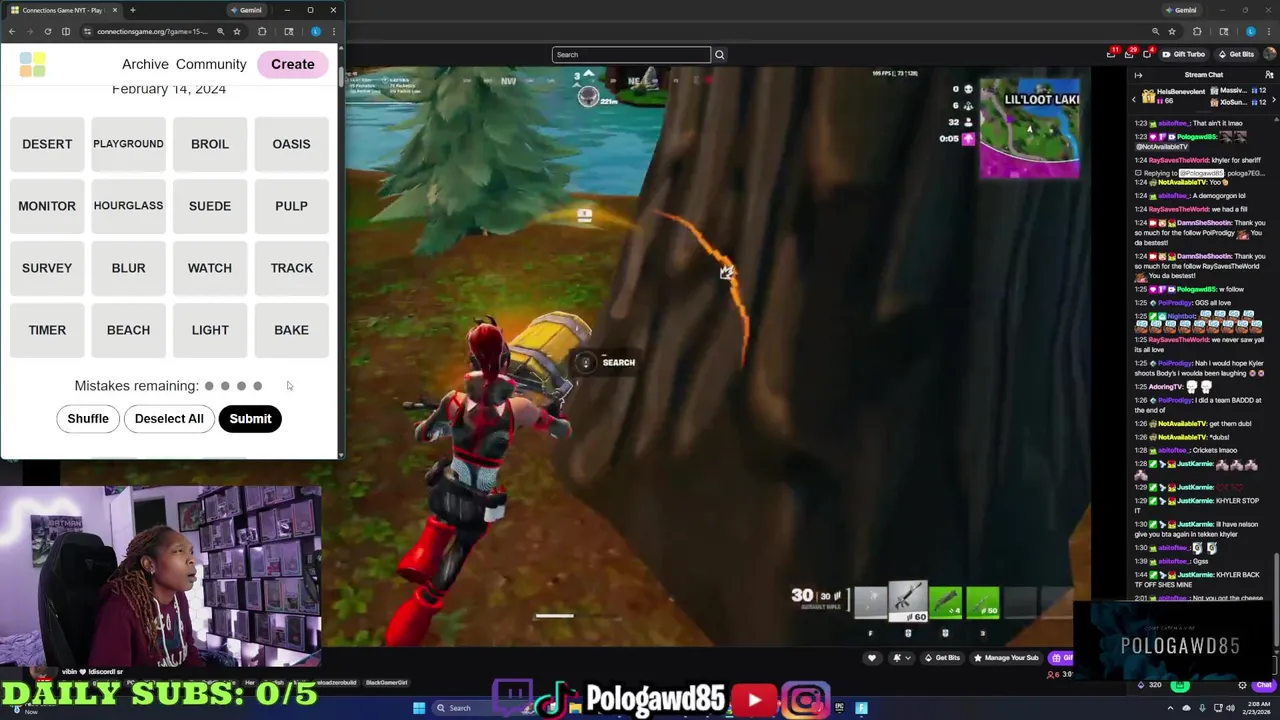Open the Archive page
1280x720 pixels.
[x=145, y=64]
